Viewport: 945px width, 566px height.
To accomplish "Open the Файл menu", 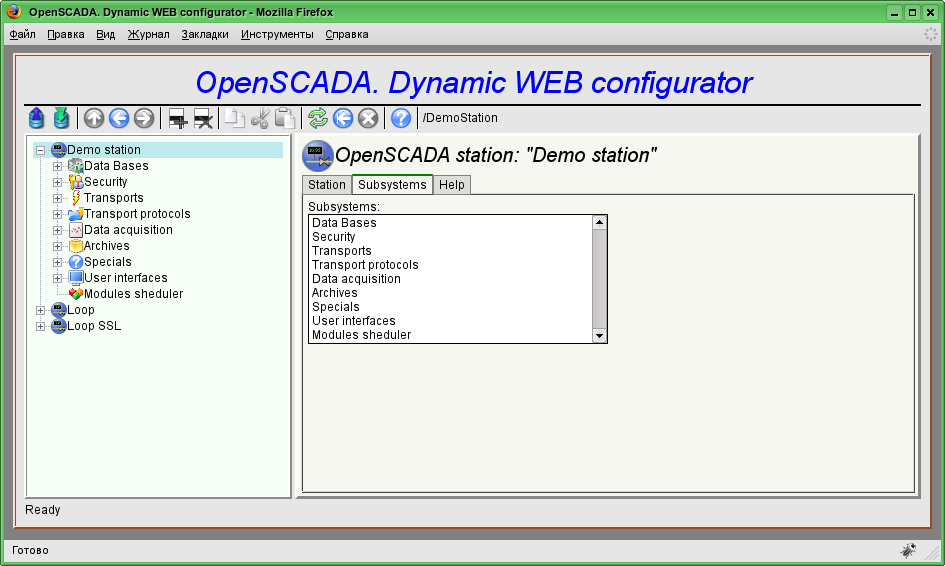I will pyautogui.click(x=22, y=34).
